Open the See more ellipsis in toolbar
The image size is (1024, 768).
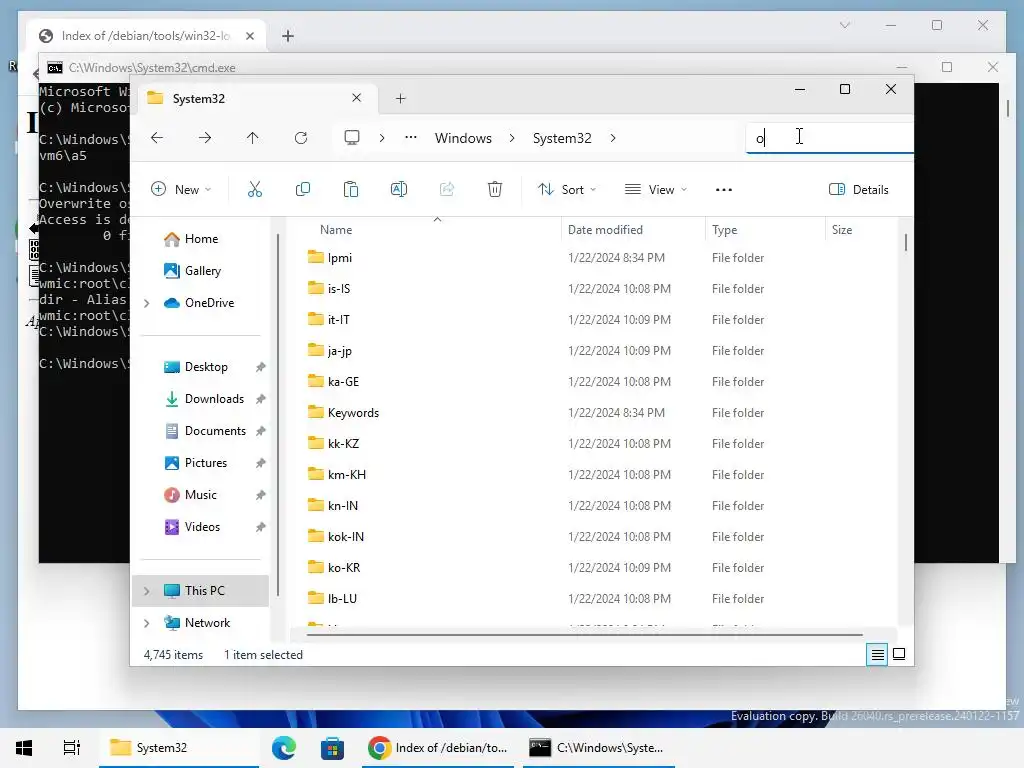coord(724,189)
